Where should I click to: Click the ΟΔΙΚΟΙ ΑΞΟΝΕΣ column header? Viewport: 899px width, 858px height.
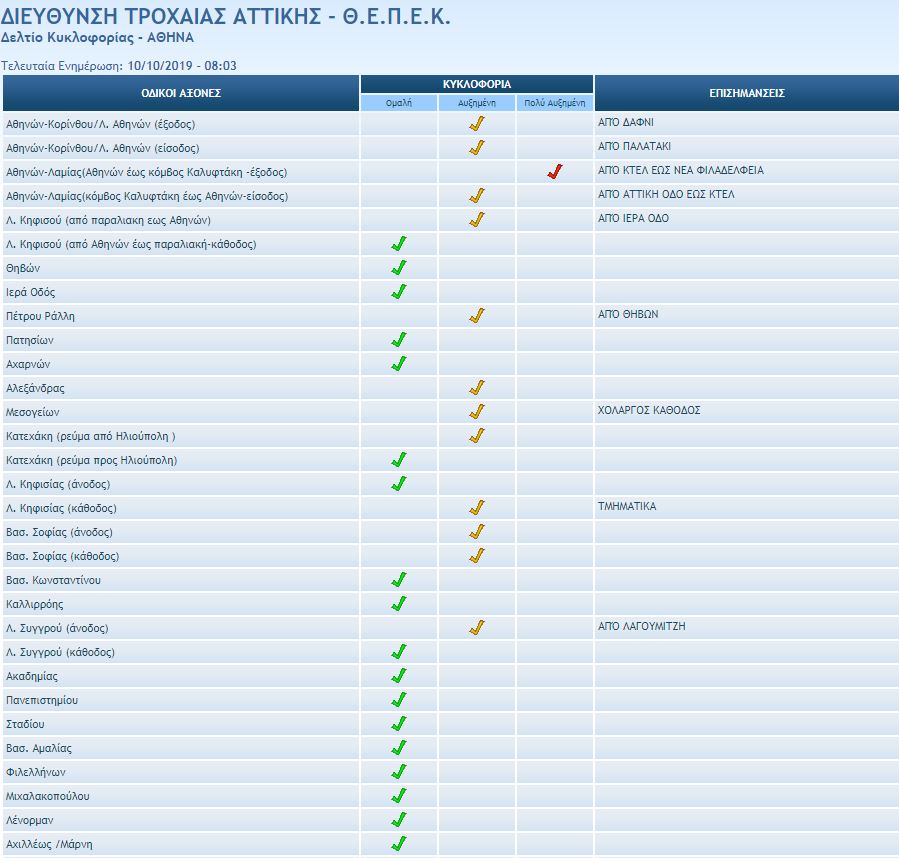point(181,93)
